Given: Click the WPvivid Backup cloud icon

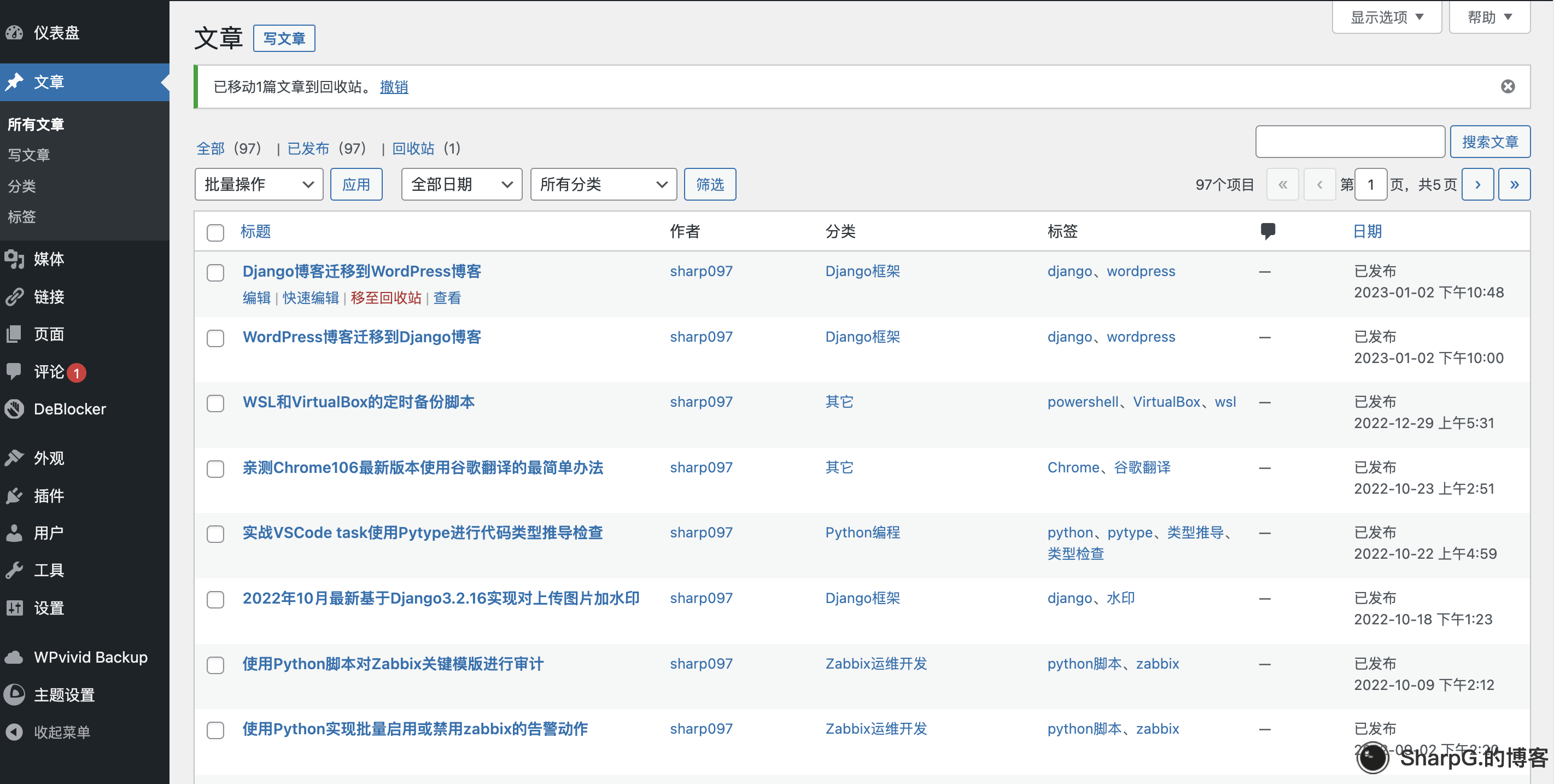Looking at the screenshot, I should point(14,657).
